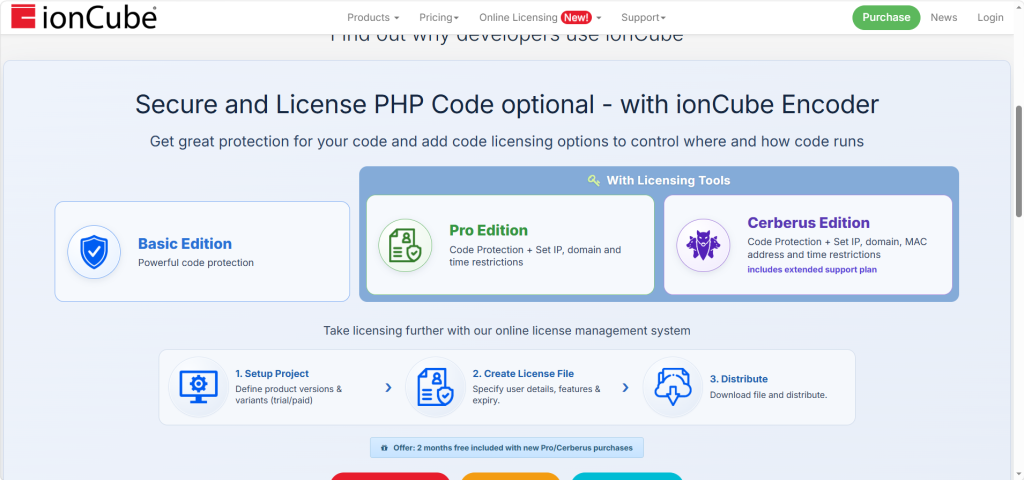
Task: Expand the Support menu
Action: pos(643,18)
